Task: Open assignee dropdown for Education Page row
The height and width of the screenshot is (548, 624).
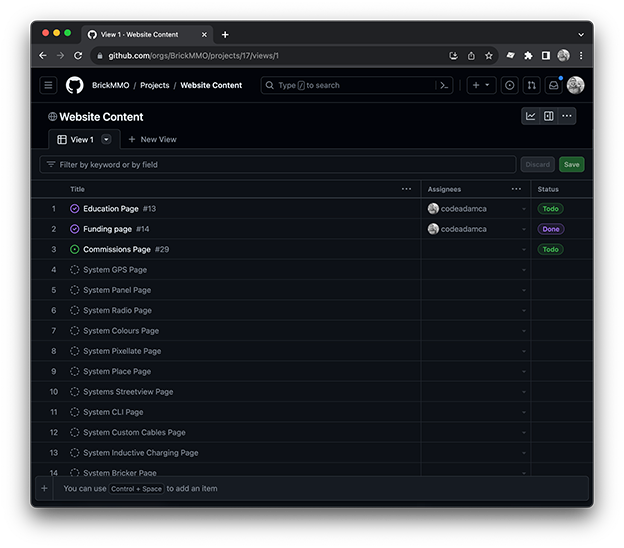Action: [523, 209]
